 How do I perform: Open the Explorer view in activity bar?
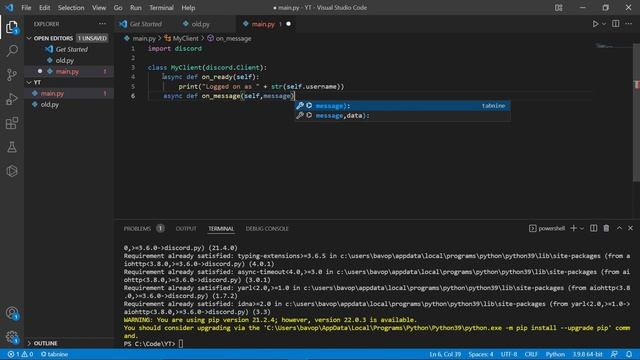[x=12, y=27]
